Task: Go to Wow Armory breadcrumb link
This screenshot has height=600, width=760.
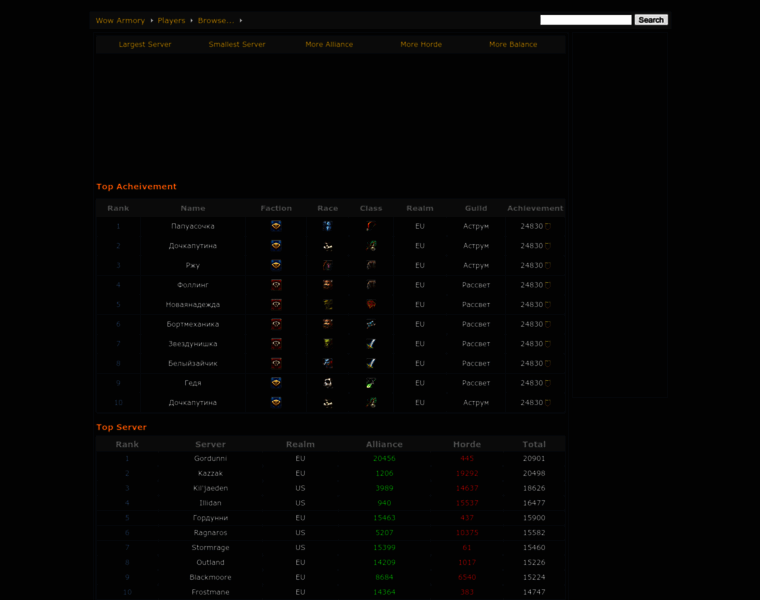Action: pos(120,20)
